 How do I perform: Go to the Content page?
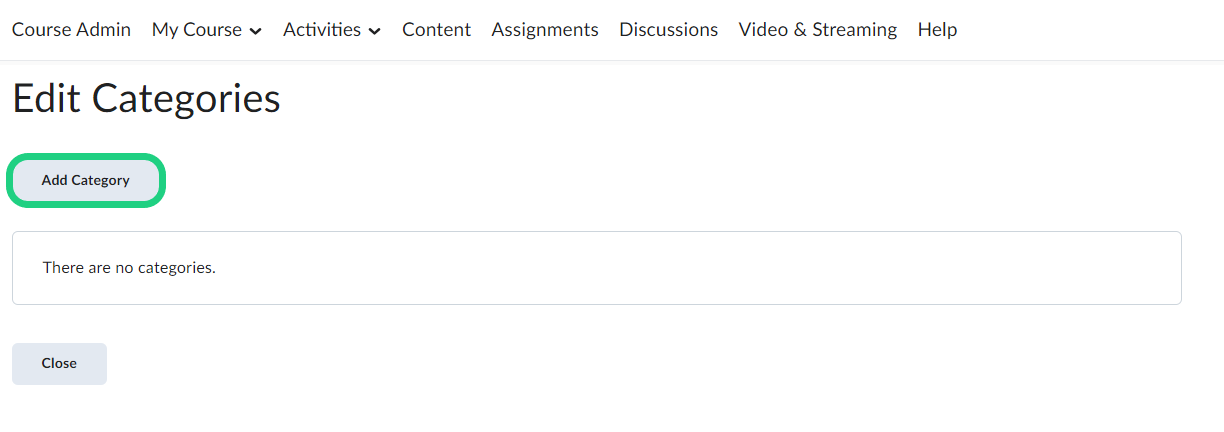(436, 30)
